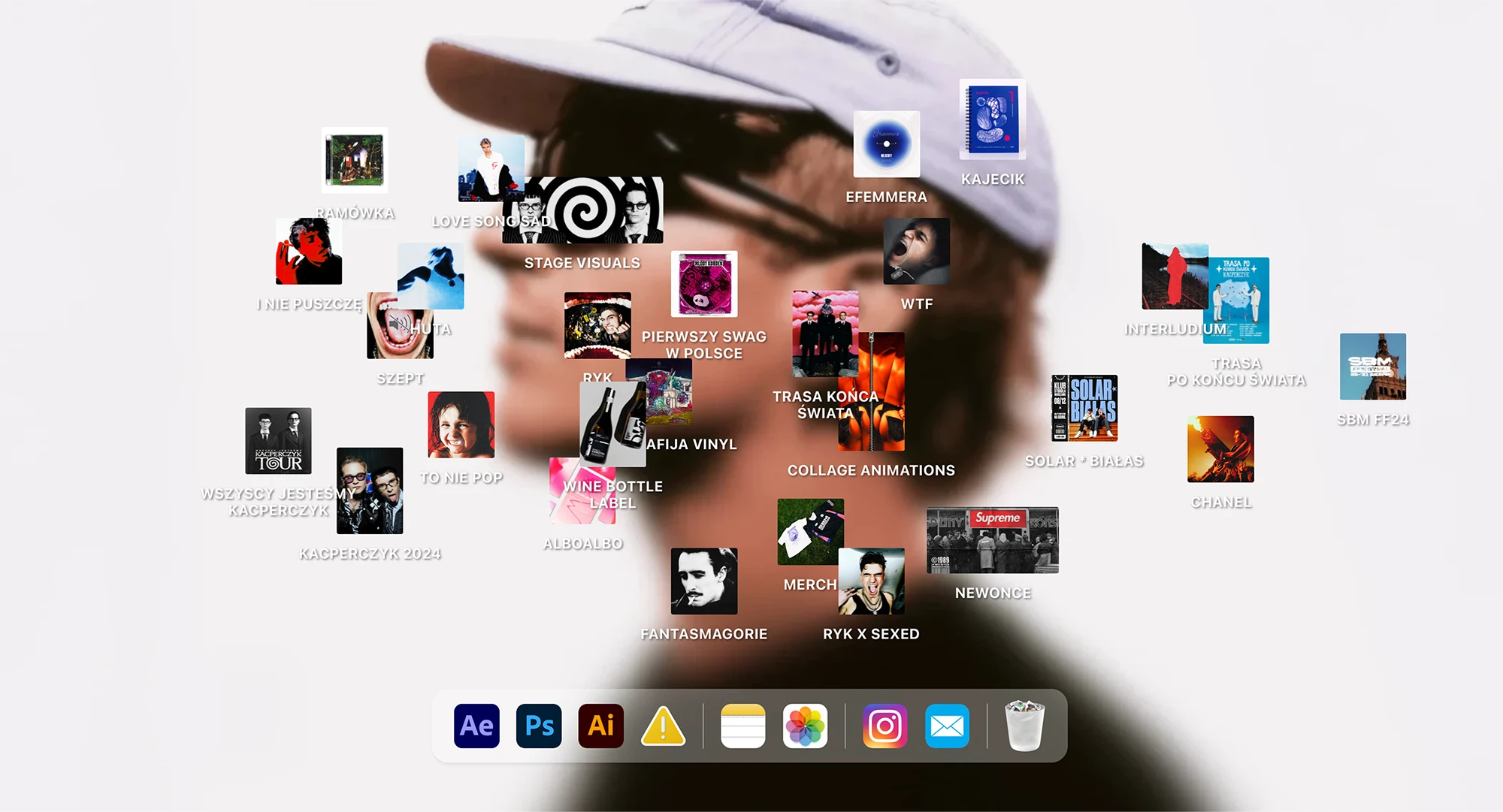Open the Notes app icon

[x=742, y=726]
